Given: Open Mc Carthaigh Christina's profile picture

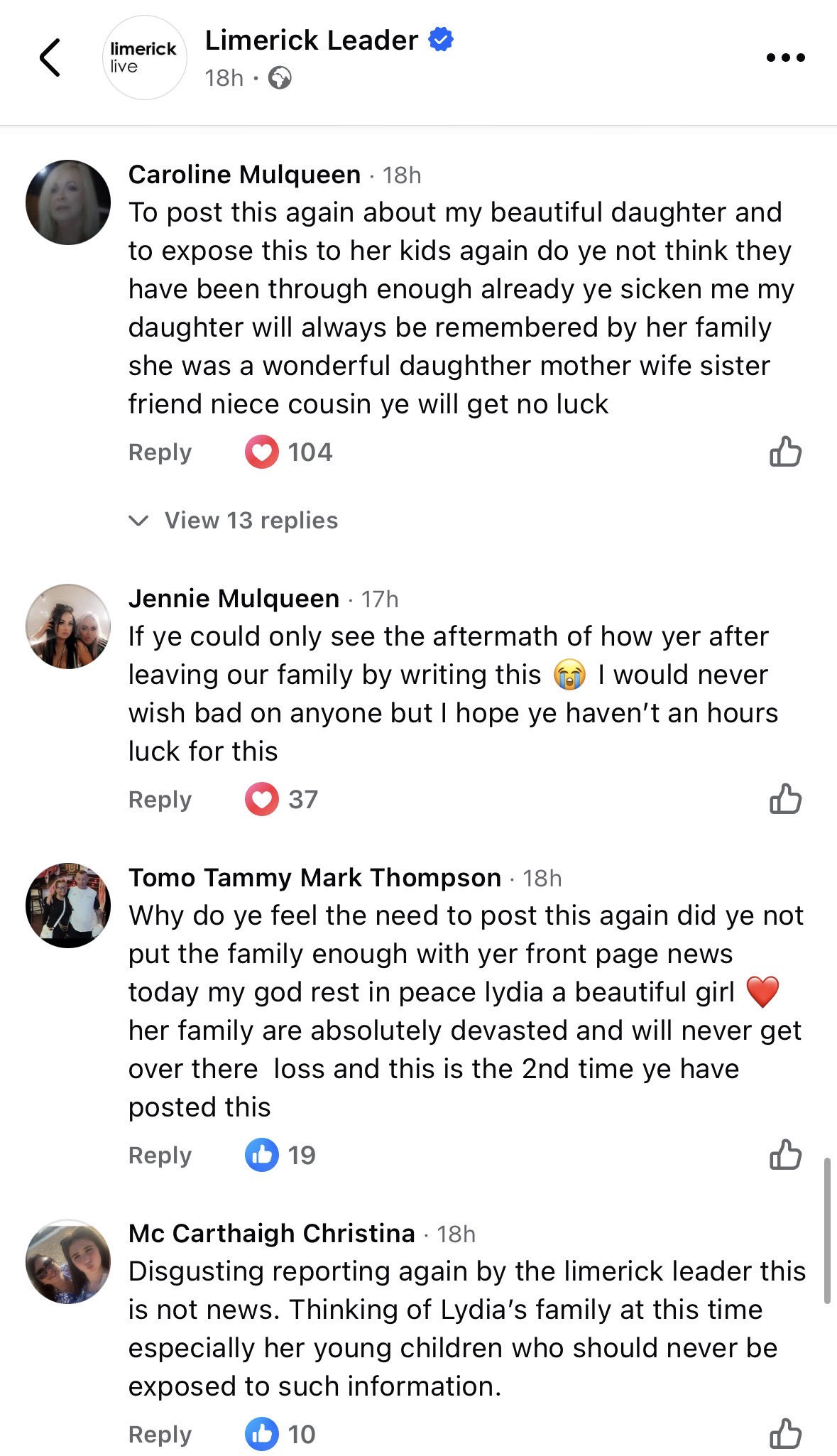Looking at the screenshot, I should click(x=68, y=1261).
